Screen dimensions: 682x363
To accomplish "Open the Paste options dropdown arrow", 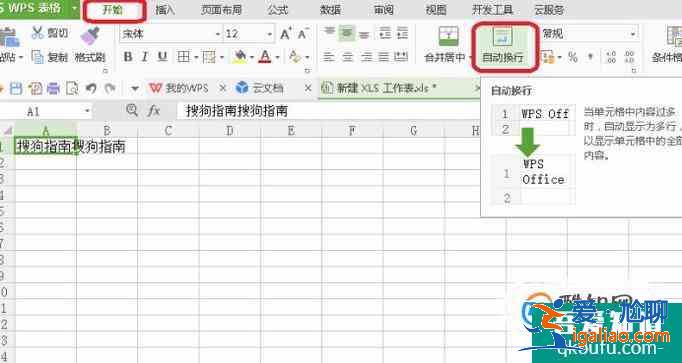I will click(20, 57).
